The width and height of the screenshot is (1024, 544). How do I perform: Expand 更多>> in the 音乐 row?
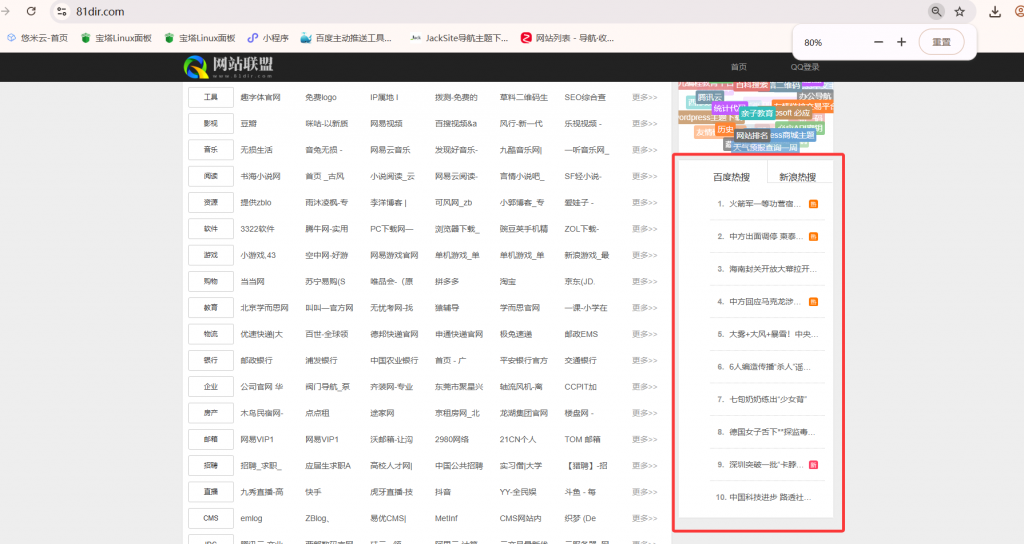tap(644, 150)
